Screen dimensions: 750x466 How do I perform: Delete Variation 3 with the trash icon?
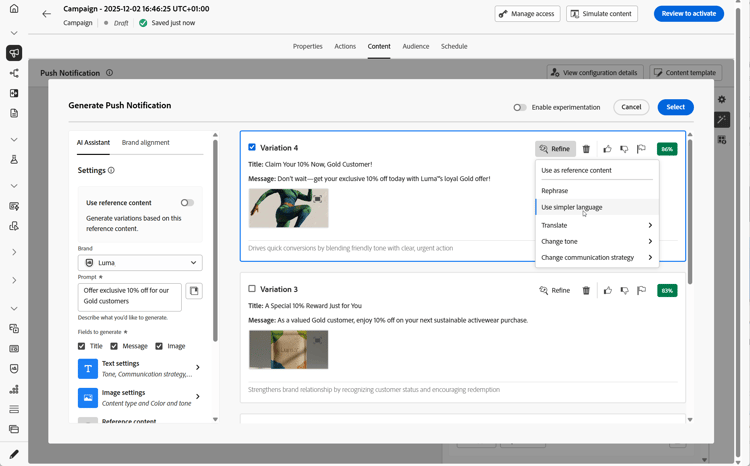coord(586,290)
